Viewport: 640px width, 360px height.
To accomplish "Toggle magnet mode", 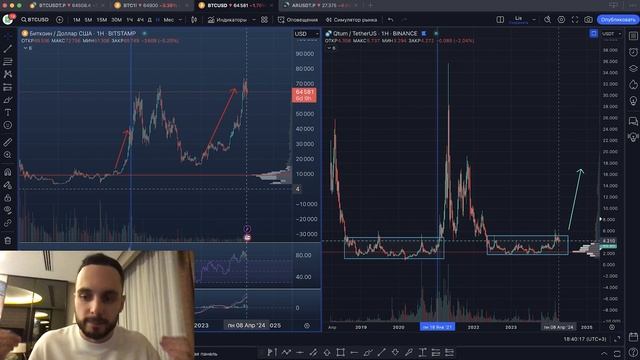I will point(8,172).
